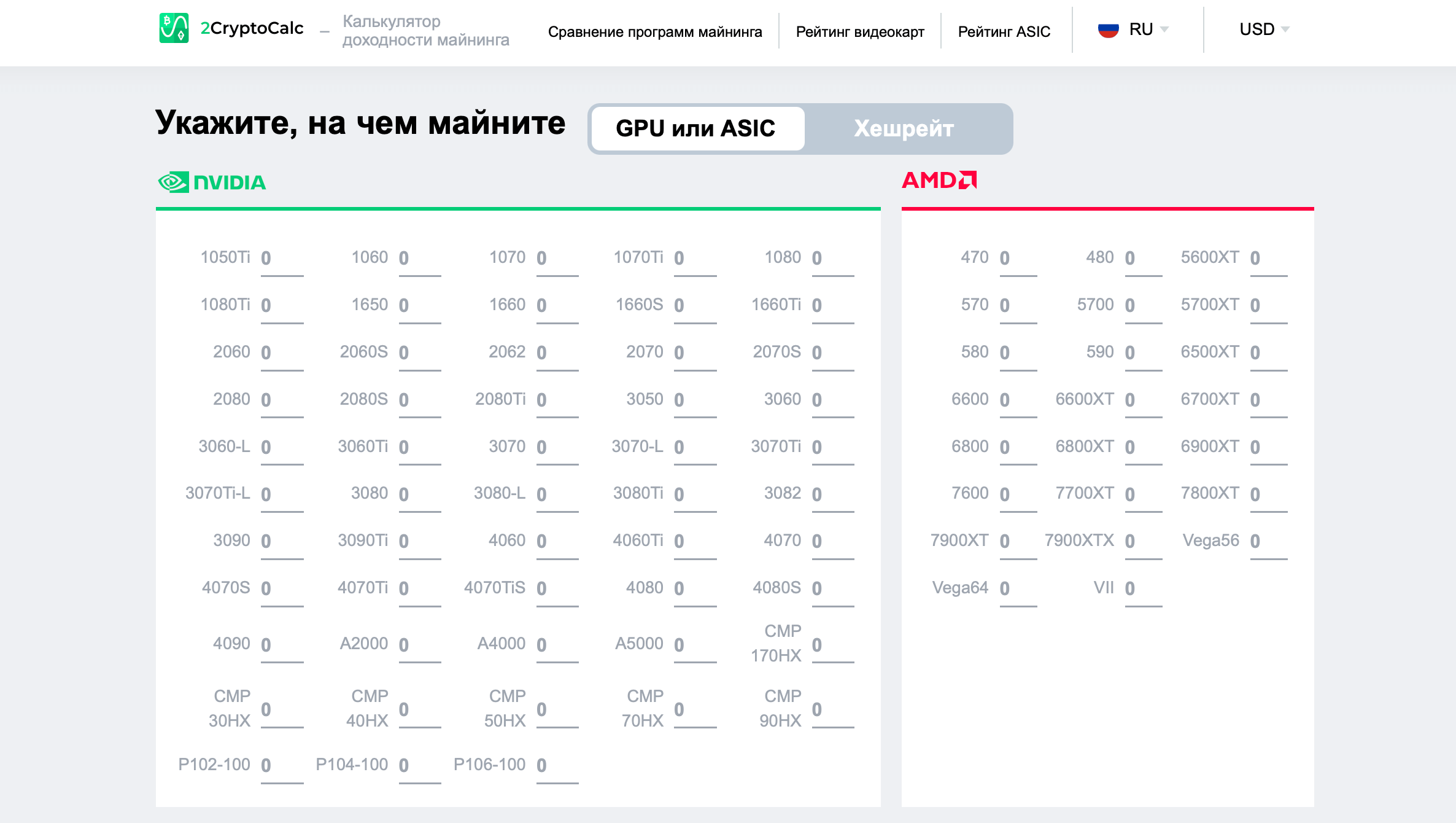Click the 1080 quantity field
This screenshot has height=823, width=1456.
click(833, 259)
